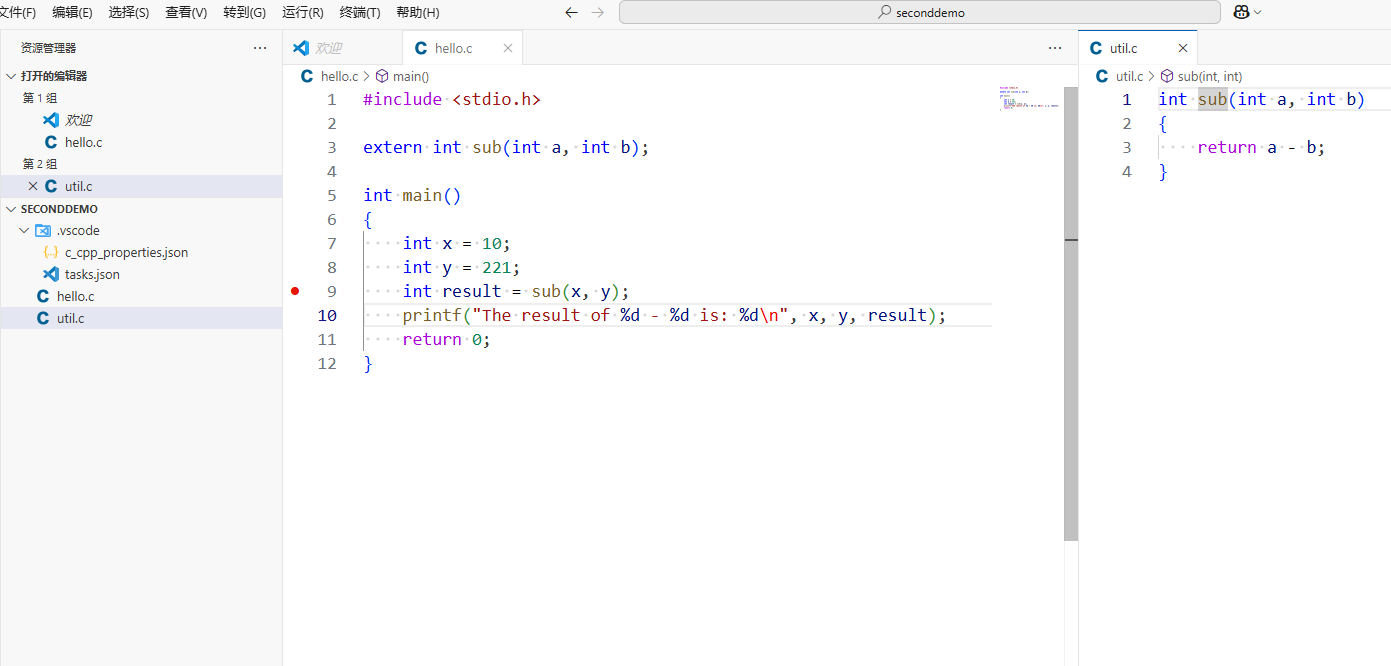The image size is (1391, 666).
Task: Click the 第 1 组 group label
Action: [40, 98]
